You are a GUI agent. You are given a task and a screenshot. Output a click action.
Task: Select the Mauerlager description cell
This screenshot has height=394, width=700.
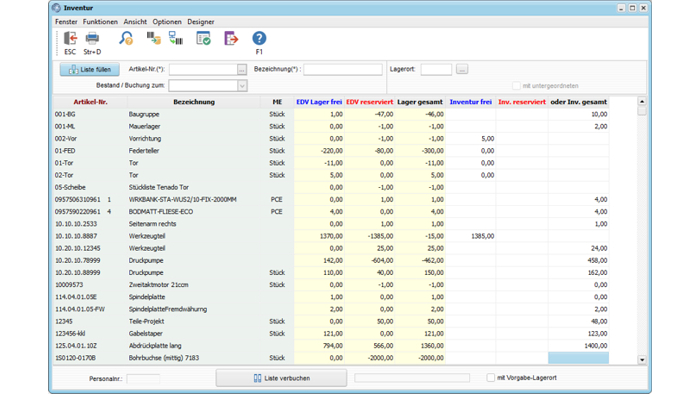coord(145,126)
